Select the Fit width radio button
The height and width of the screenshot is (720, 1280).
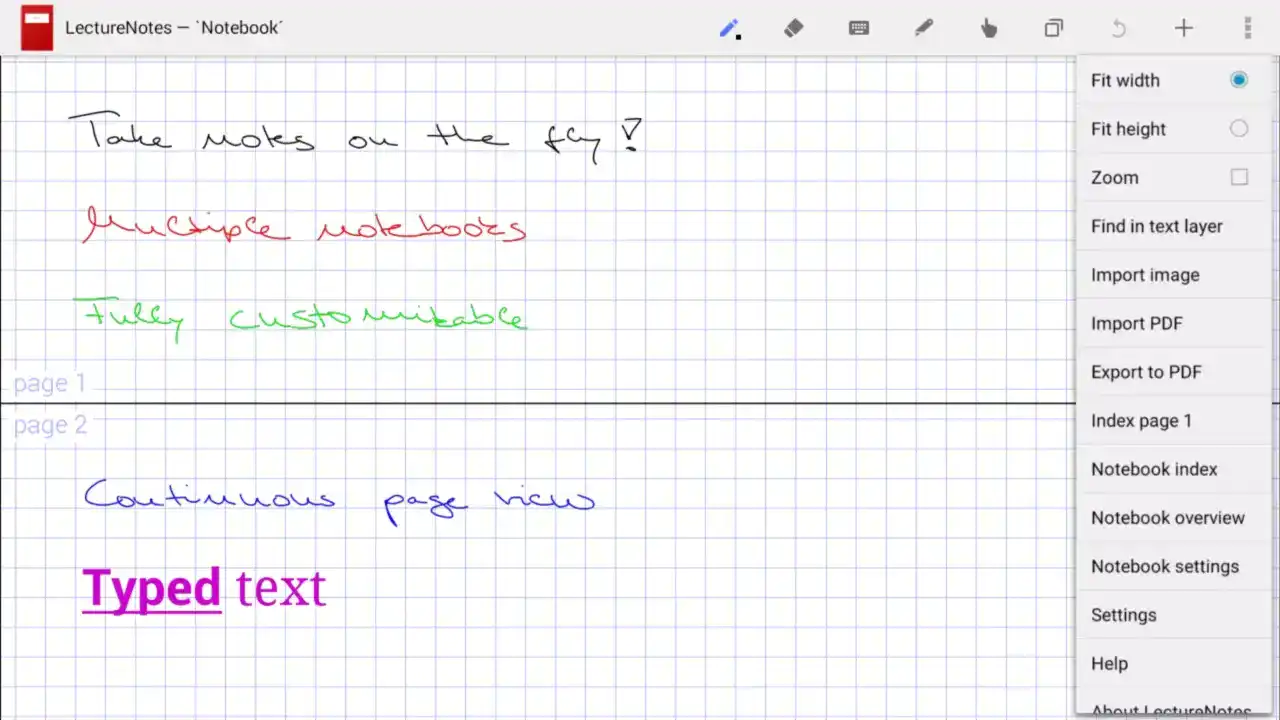(1238, 80)
